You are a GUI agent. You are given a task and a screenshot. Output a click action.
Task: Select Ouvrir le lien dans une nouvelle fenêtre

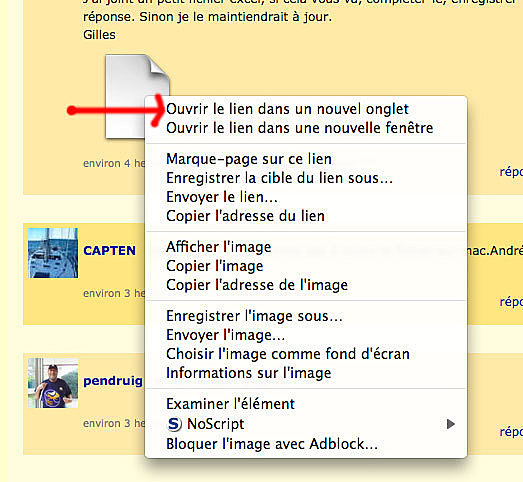pyautogui.click(x=306, y=128)
